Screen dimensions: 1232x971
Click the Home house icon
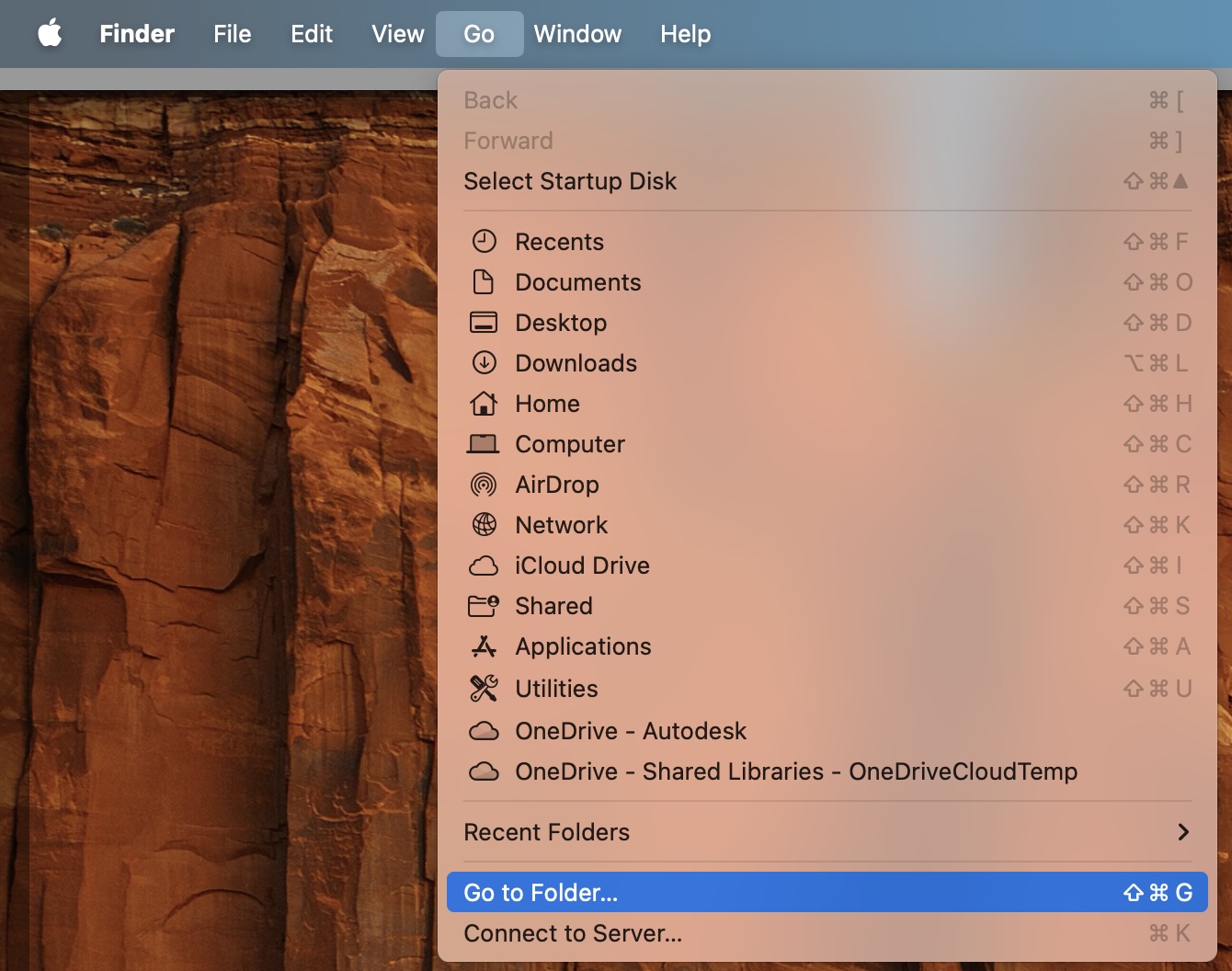485,403
